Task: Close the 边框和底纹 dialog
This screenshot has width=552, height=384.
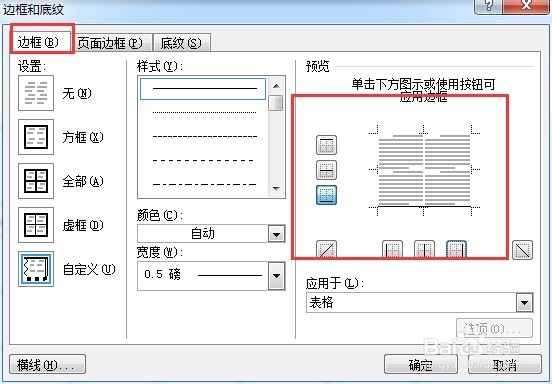Action: pos(526,6)
